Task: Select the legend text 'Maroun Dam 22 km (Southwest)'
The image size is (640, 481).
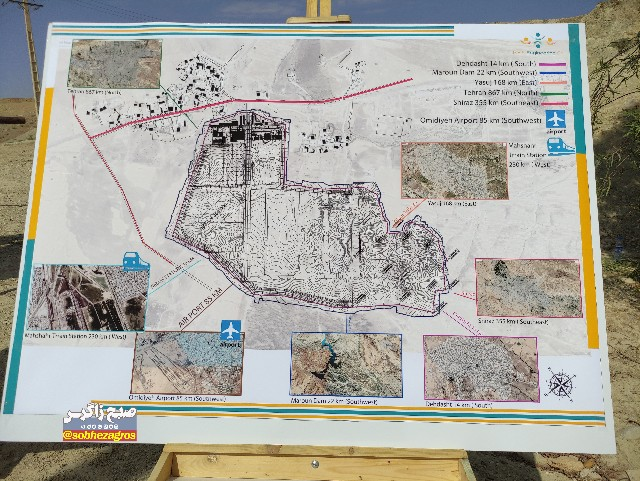Action: tap(484, 73)
